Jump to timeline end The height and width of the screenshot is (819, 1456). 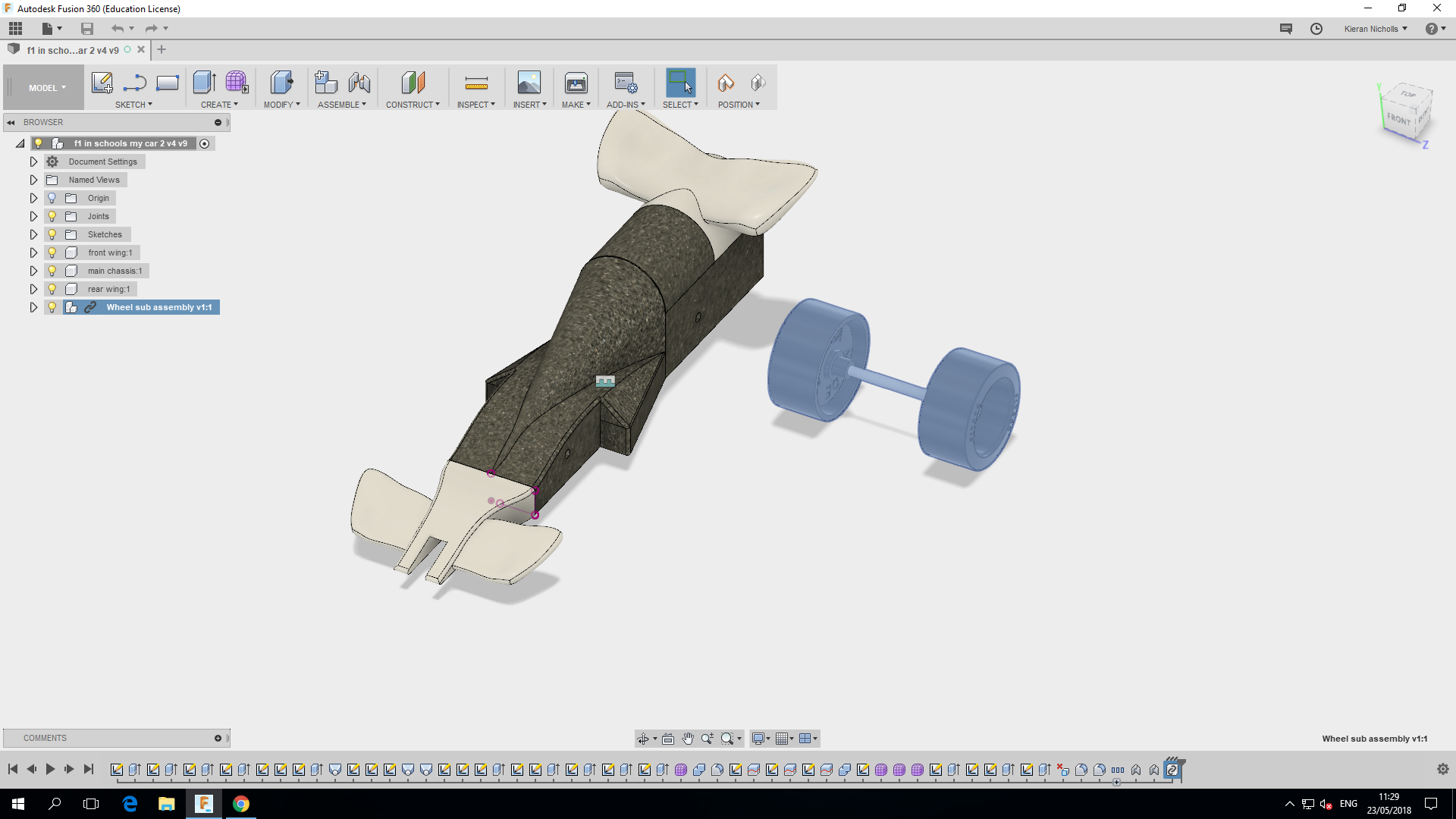[89, 769]
